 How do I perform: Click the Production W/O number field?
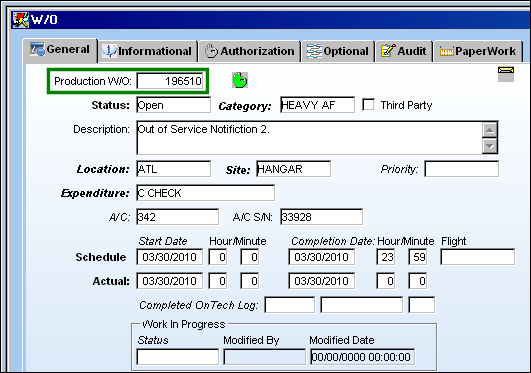[x=170, y=81]
